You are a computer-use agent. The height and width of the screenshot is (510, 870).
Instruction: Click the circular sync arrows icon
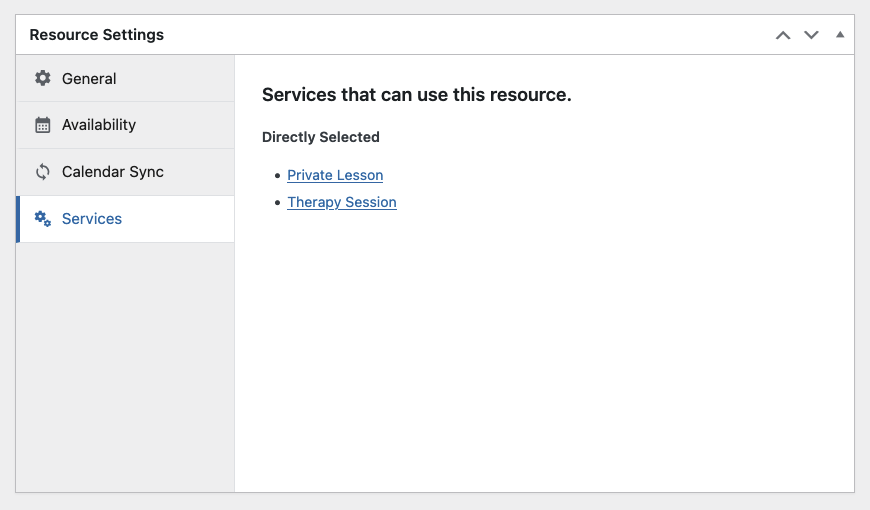point(43,172)
